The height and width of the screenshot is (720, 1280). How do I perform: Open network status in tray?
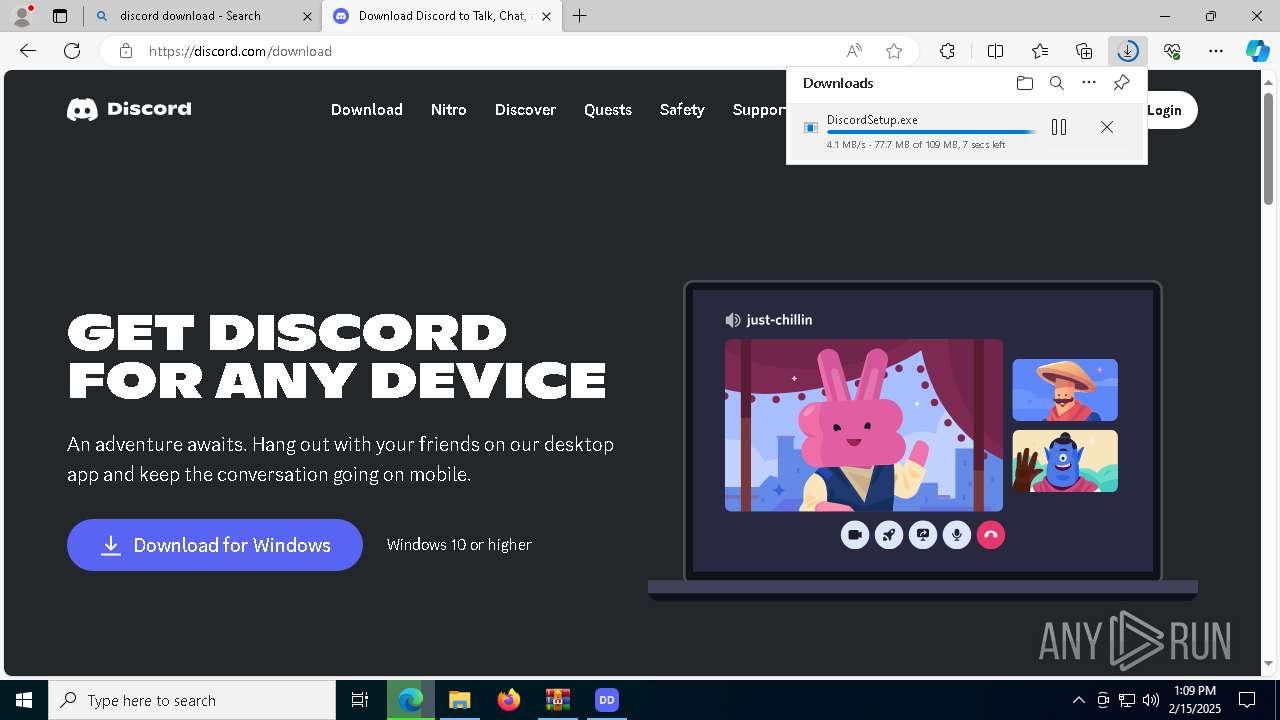click(1127, 700)
